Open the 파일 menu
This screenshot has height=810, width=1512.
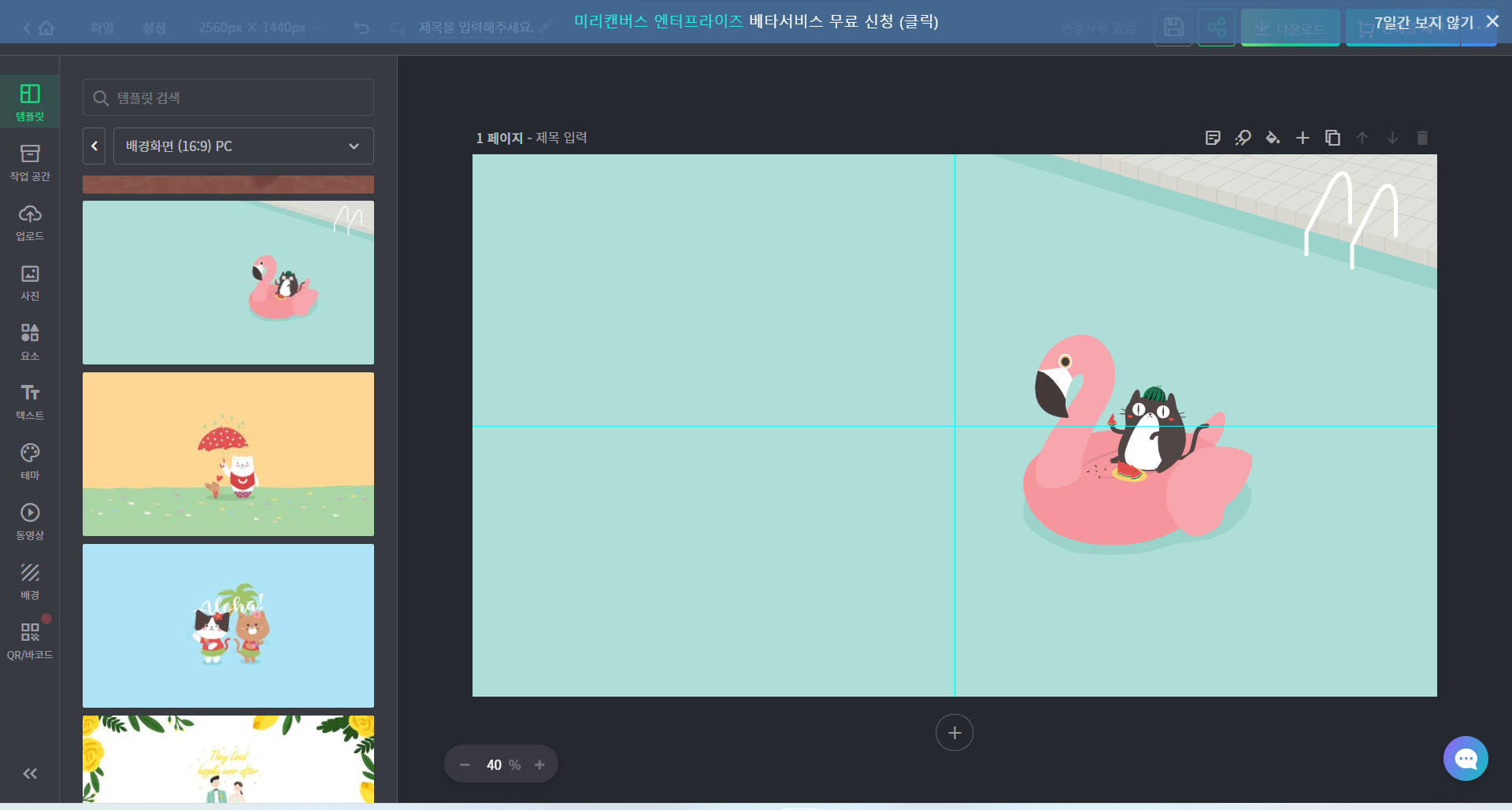[102, 28]
